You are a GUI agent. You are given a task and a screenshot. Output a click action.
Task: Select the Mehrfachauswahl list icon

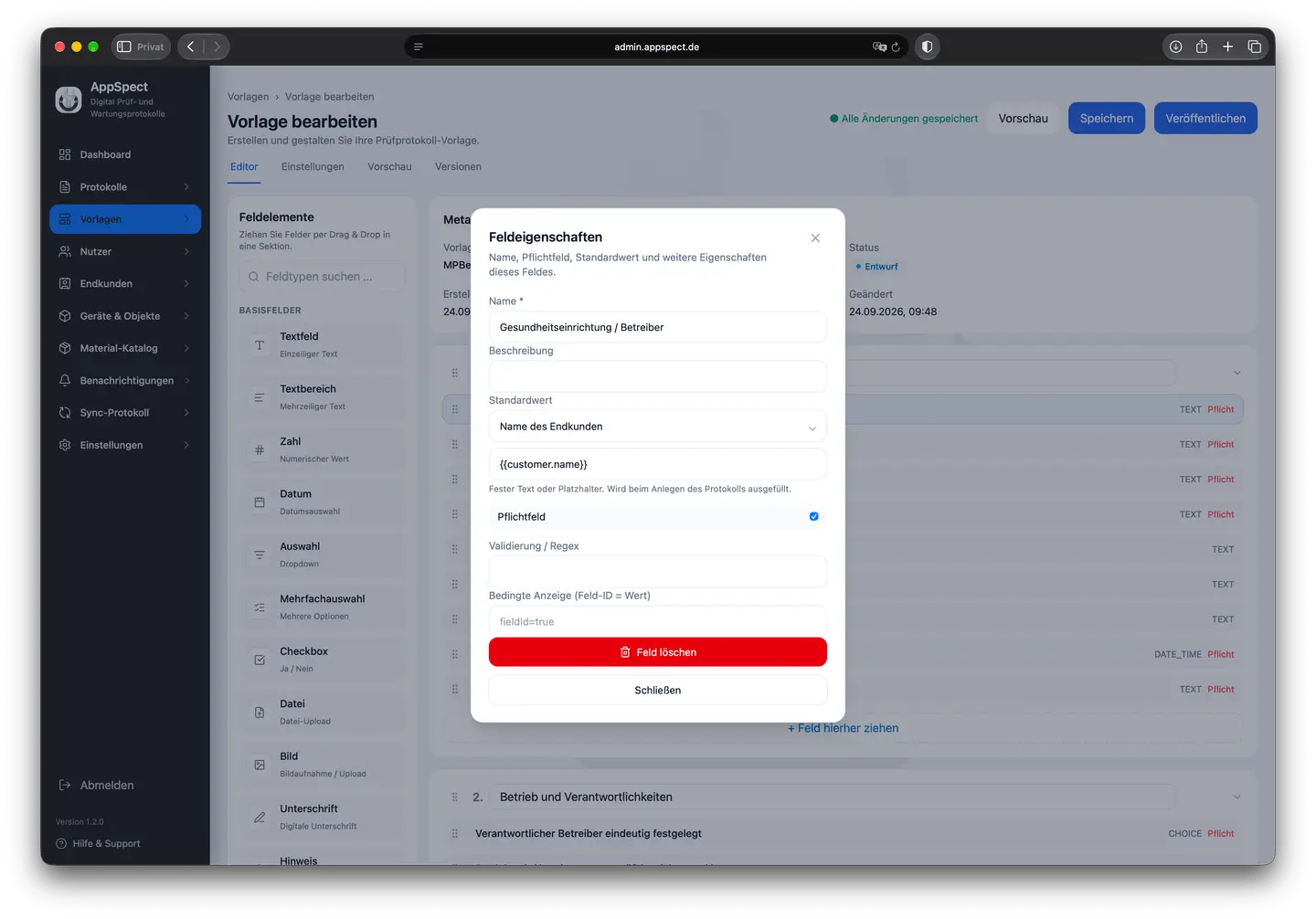[260, 607]
